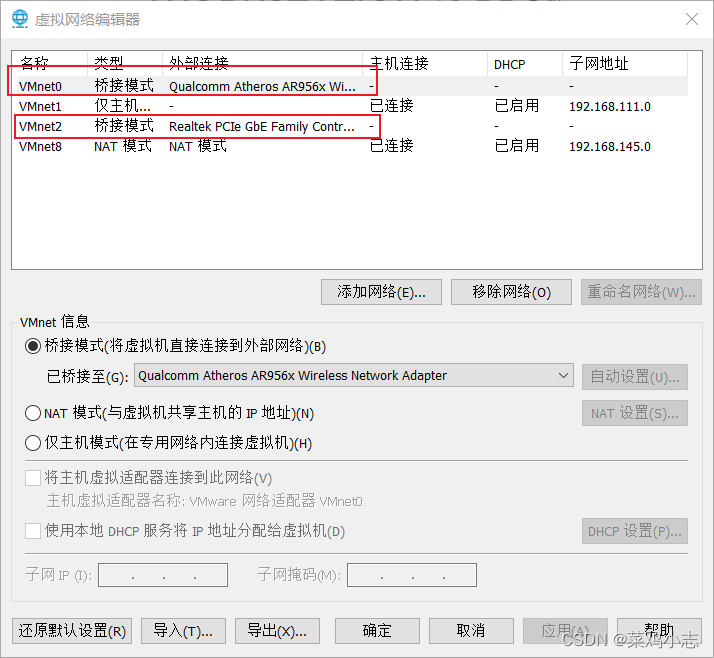Image resolution: width=714 pixels, height=658 pixels.
Task: Click 移除网络(O) button
Action: point(511,292)
